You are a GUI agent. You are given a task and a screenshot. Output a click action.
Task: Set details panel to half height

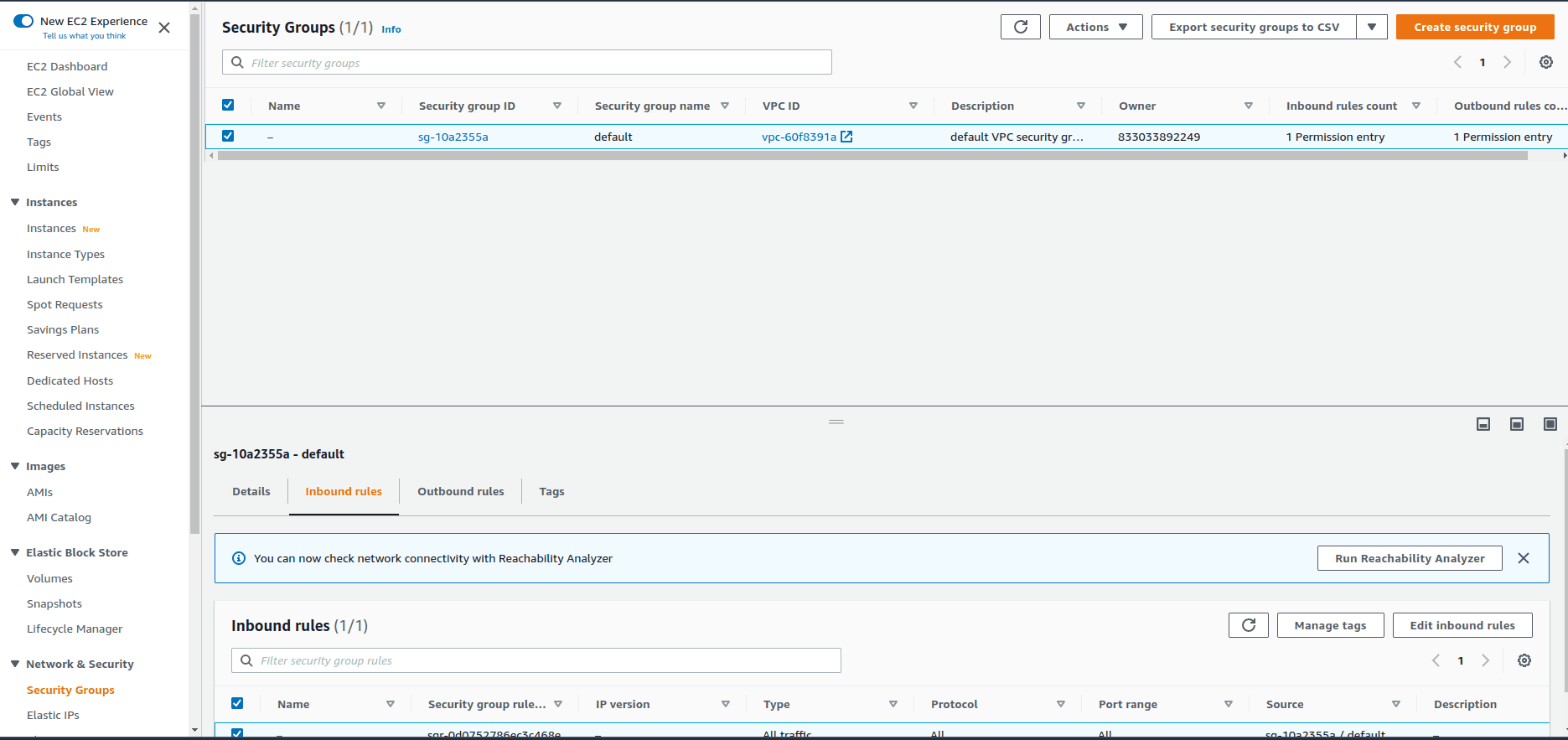1517,424
